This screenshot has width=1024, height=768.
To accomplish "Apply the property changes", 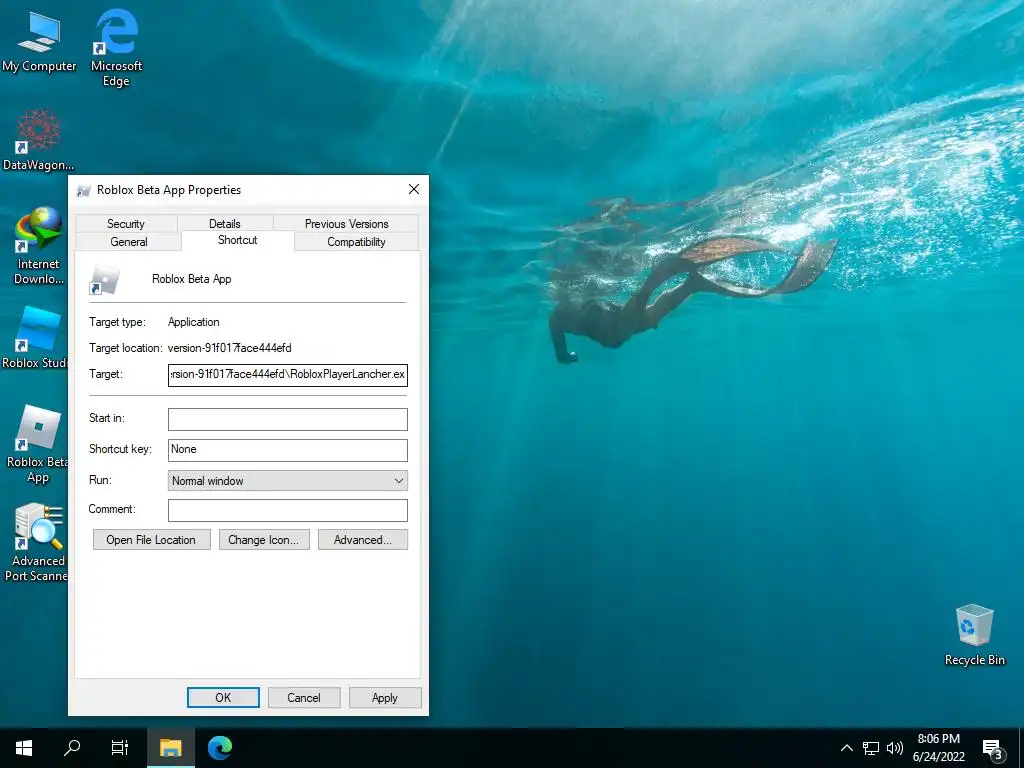I will coord(385,697).
